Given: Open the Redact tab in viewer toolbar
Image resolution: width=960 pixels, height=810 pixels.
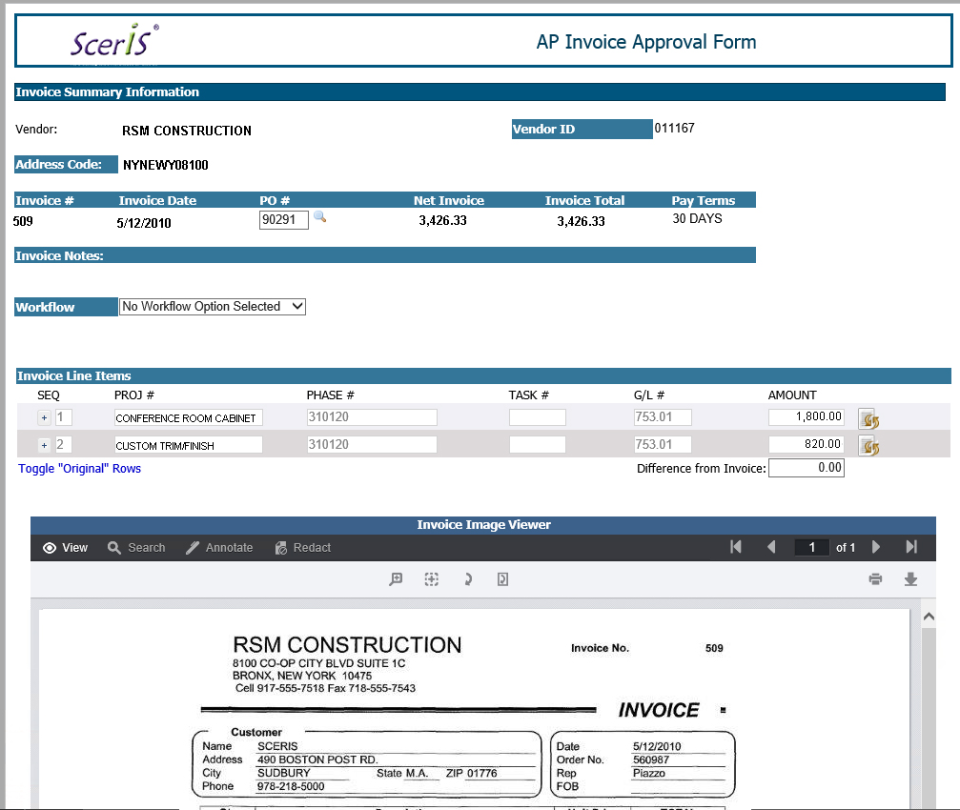Looking at the screenshot, I should coord(303,548).
